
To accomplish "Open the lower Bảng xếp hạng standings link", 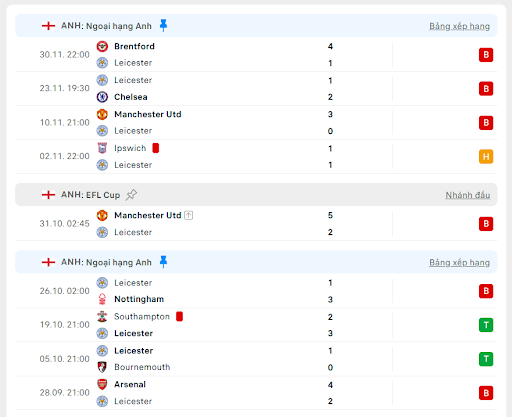I will tap(459, 262).
